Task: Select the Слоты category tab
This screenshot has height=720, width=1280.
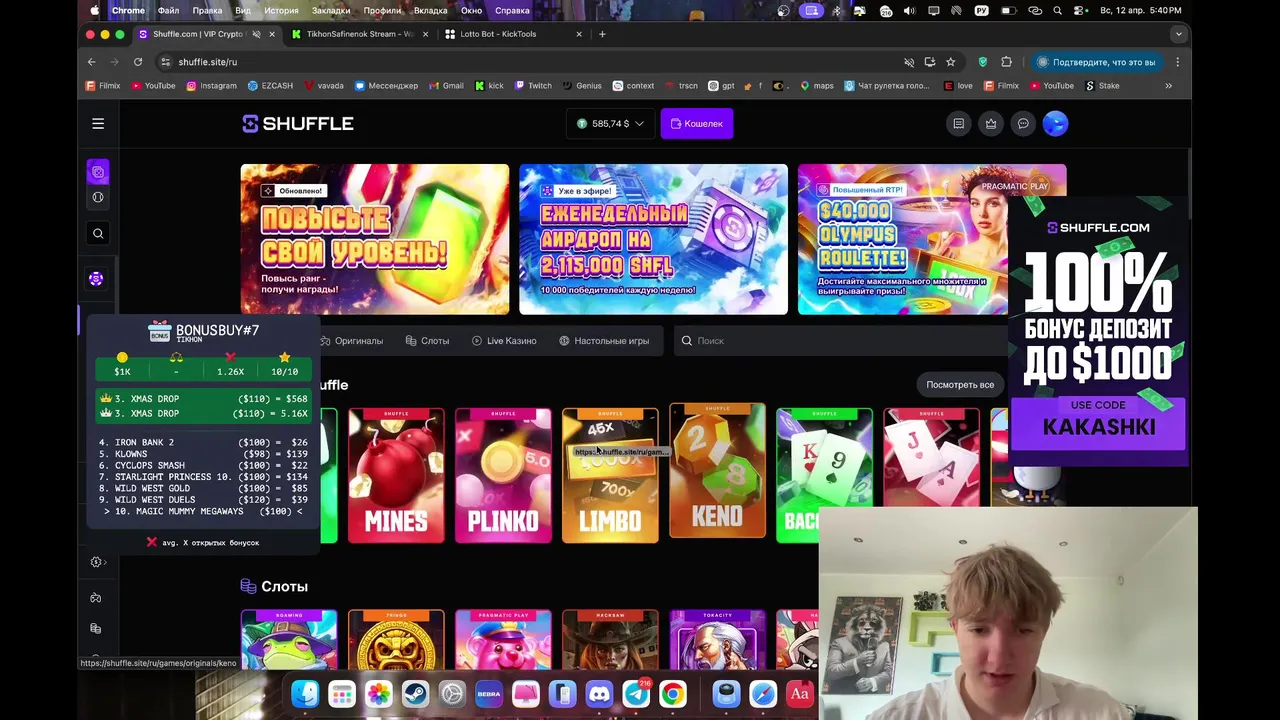Action: point(427,341)
